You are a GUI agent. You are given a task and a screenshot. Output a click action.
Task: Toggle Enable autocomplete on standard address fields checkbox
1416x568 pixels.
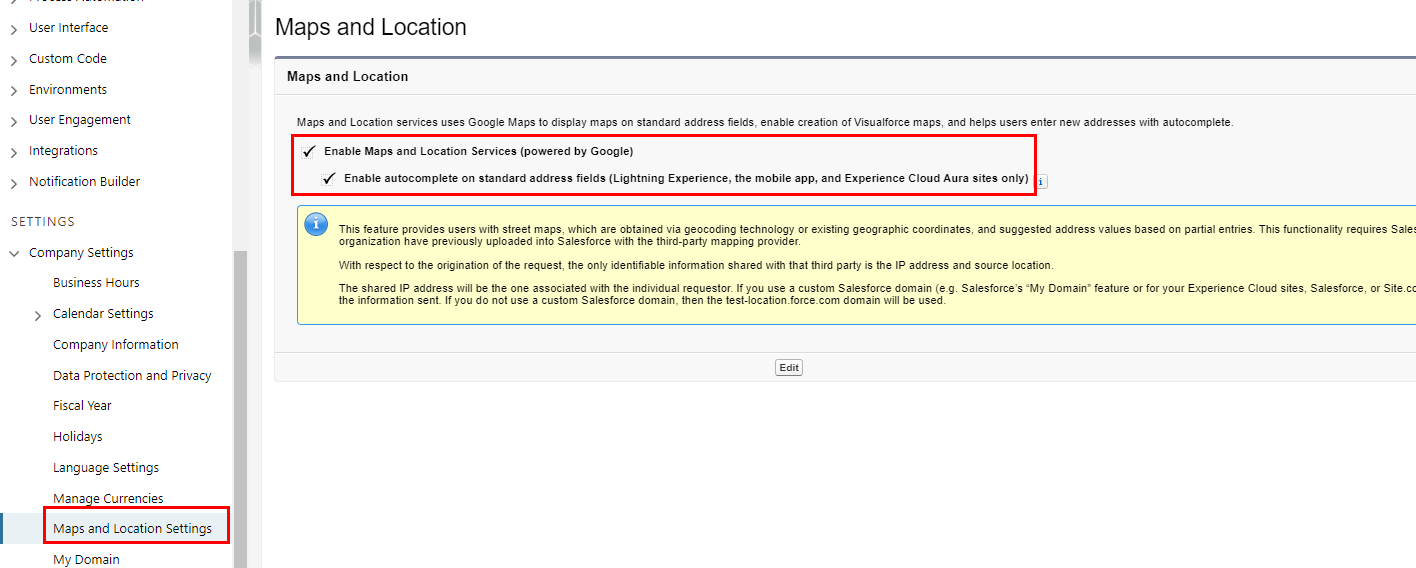point(329,179)
